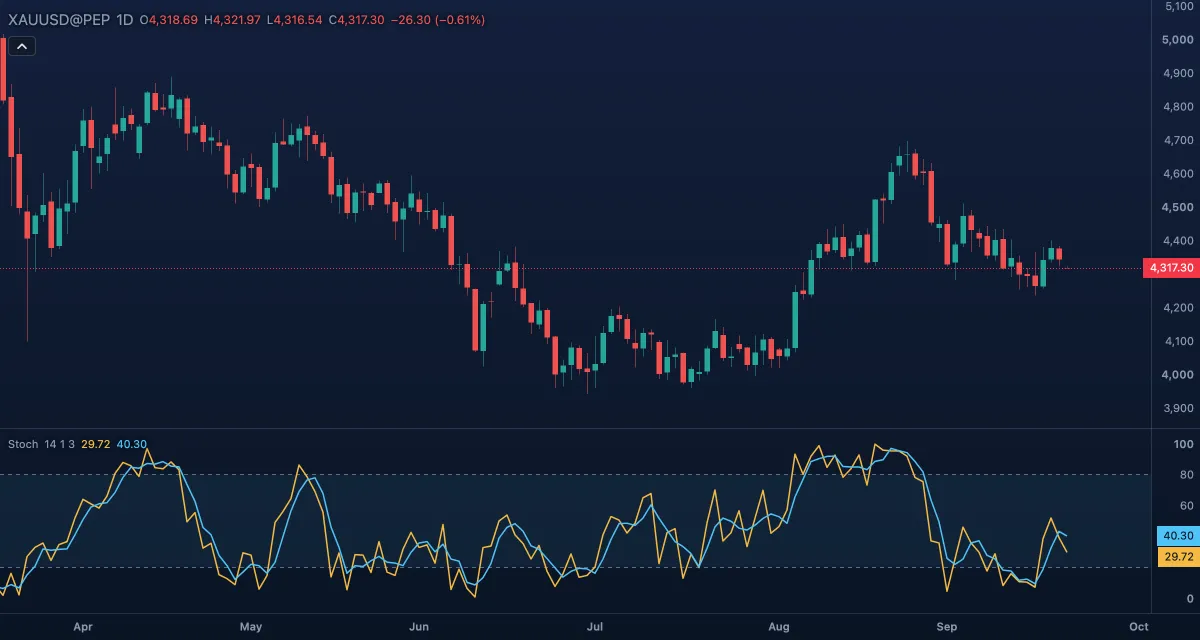Click the Stoch indicator name
Screen dimensions: 1200x640
pyautogui.click(x=23, y=444)
